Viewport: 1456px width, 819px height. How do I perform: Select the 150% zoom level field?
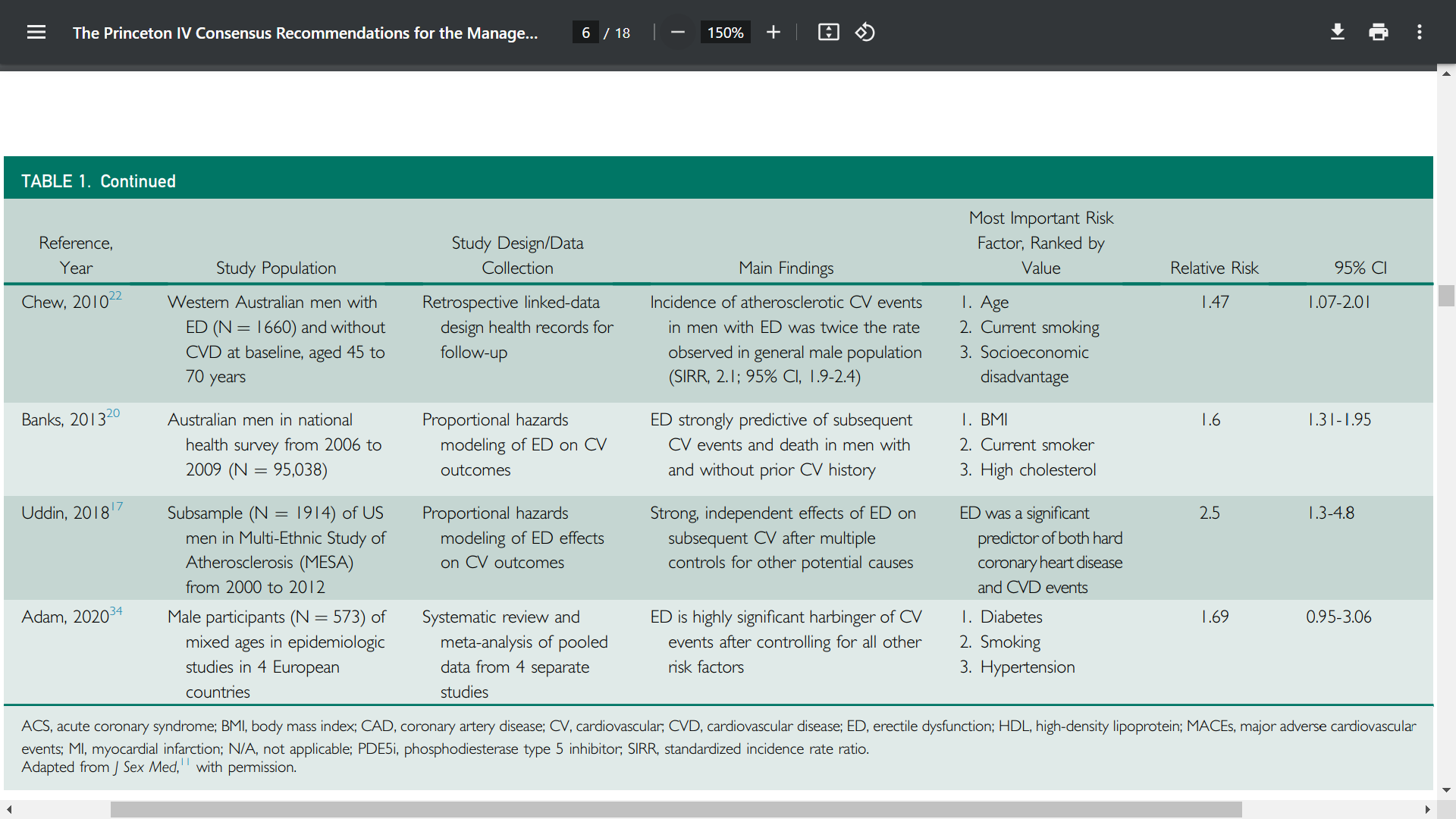tap(725, 33)
